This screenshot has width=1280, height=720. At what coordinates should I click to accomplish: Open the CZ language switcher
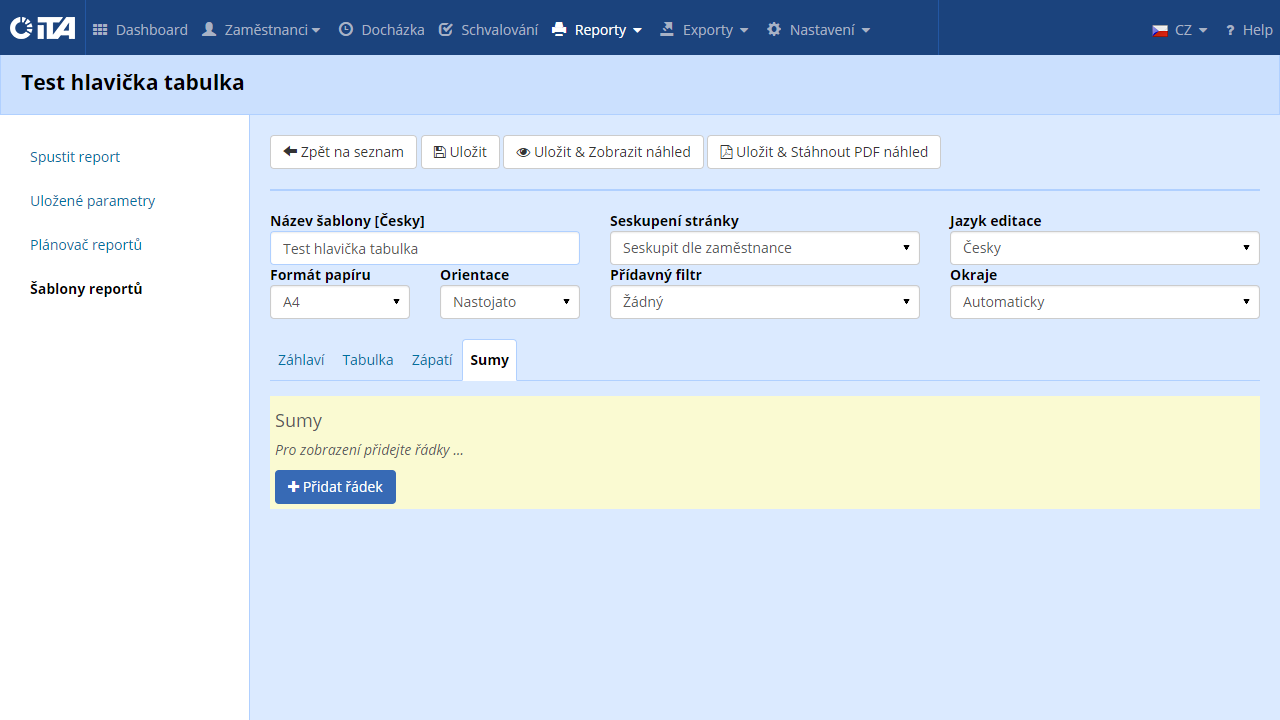1180,30
